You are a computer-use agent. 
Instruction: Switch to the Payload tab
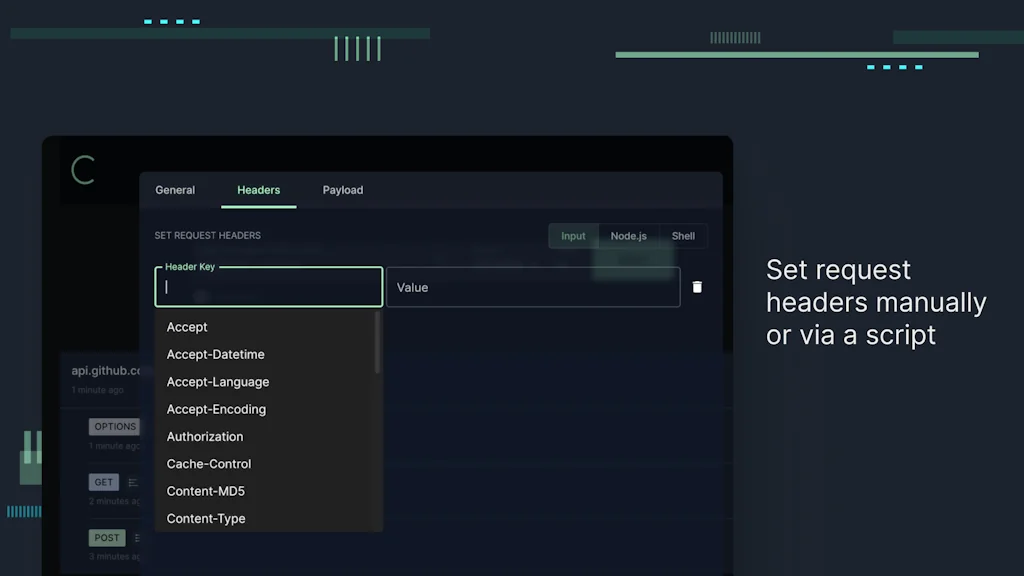(x=342, y=190)
